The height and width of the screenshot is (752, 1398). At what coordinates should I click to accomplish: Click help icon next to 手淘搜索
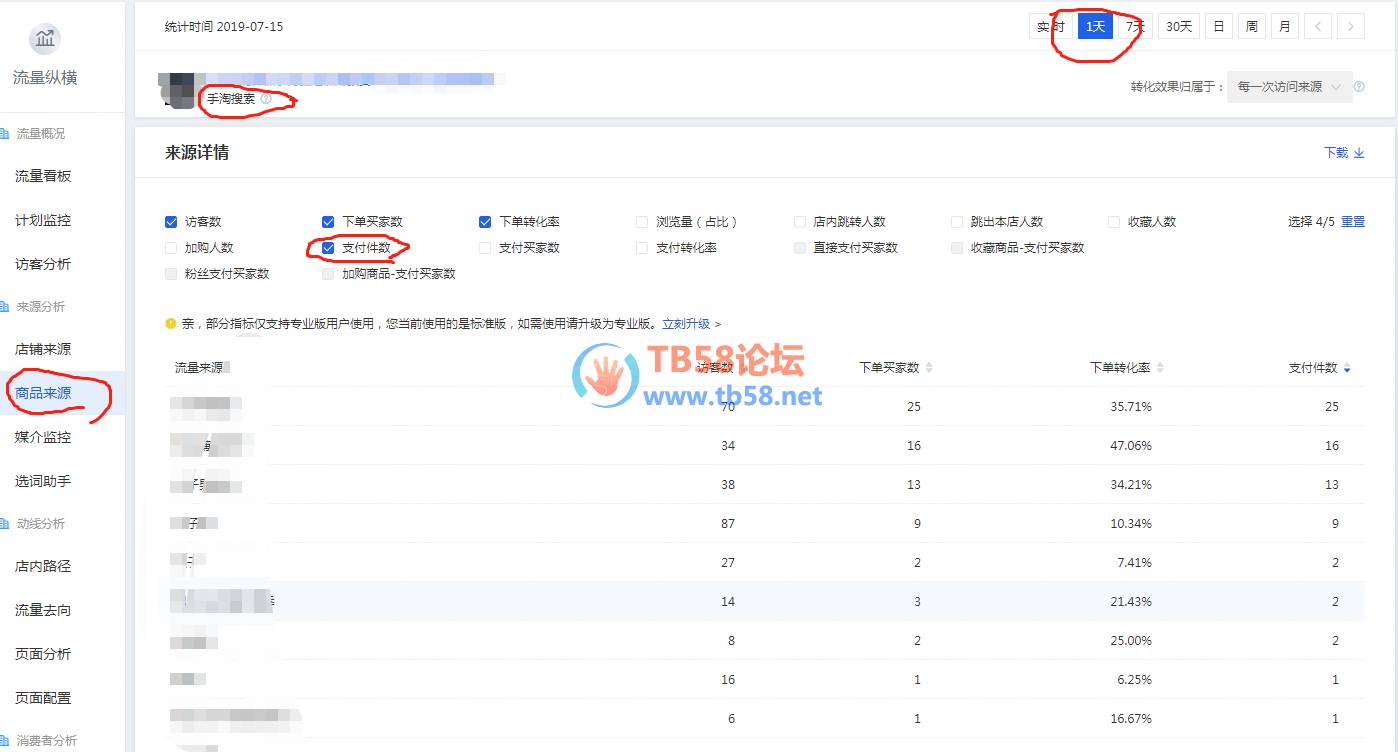266,99
